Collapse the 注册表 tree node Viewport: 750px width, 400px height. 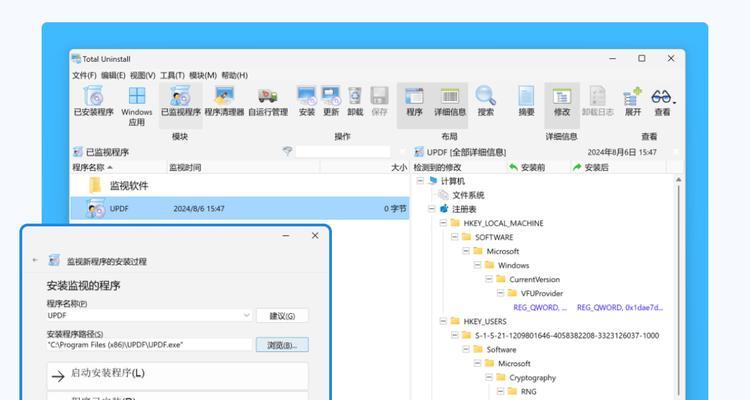(x=431, y=209)
